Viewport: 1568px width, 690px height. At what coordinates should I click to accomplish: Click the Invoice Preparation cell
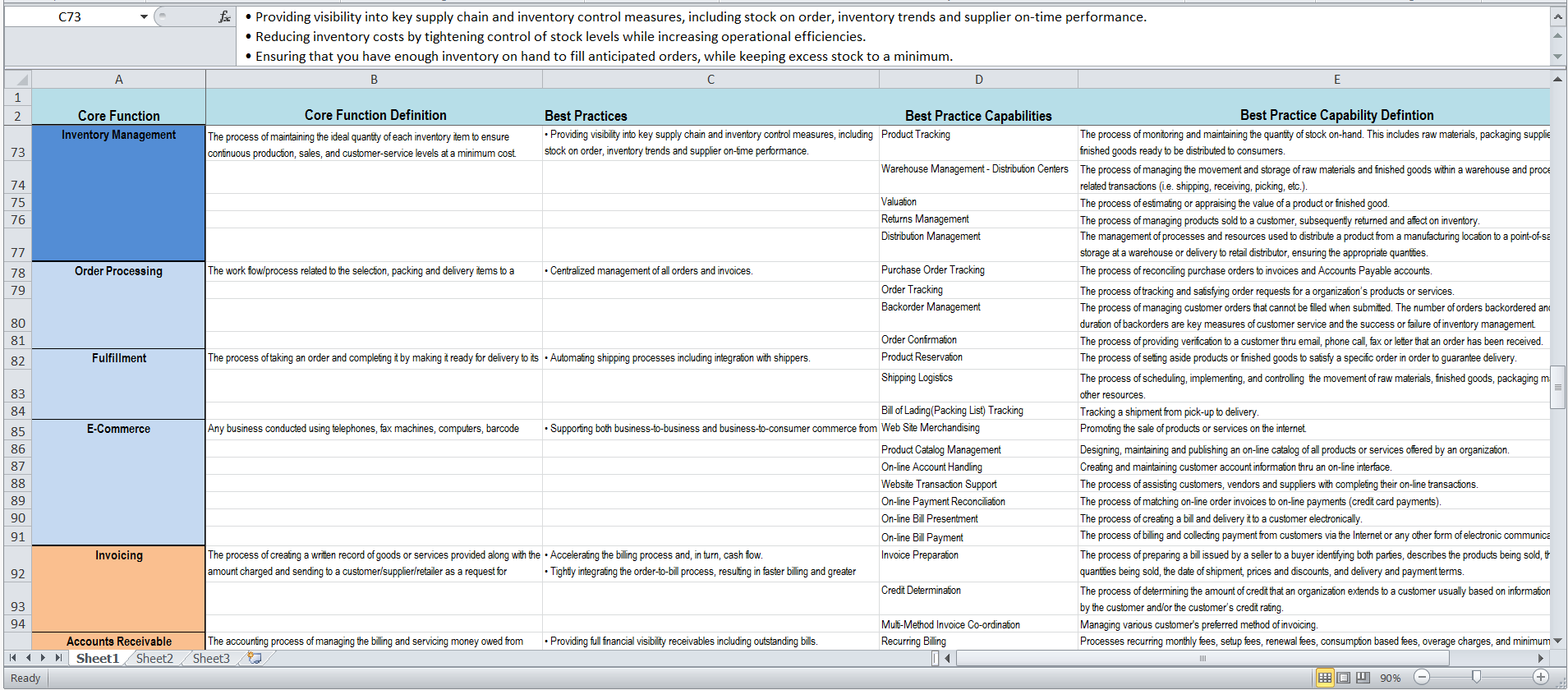pos(978,563)
